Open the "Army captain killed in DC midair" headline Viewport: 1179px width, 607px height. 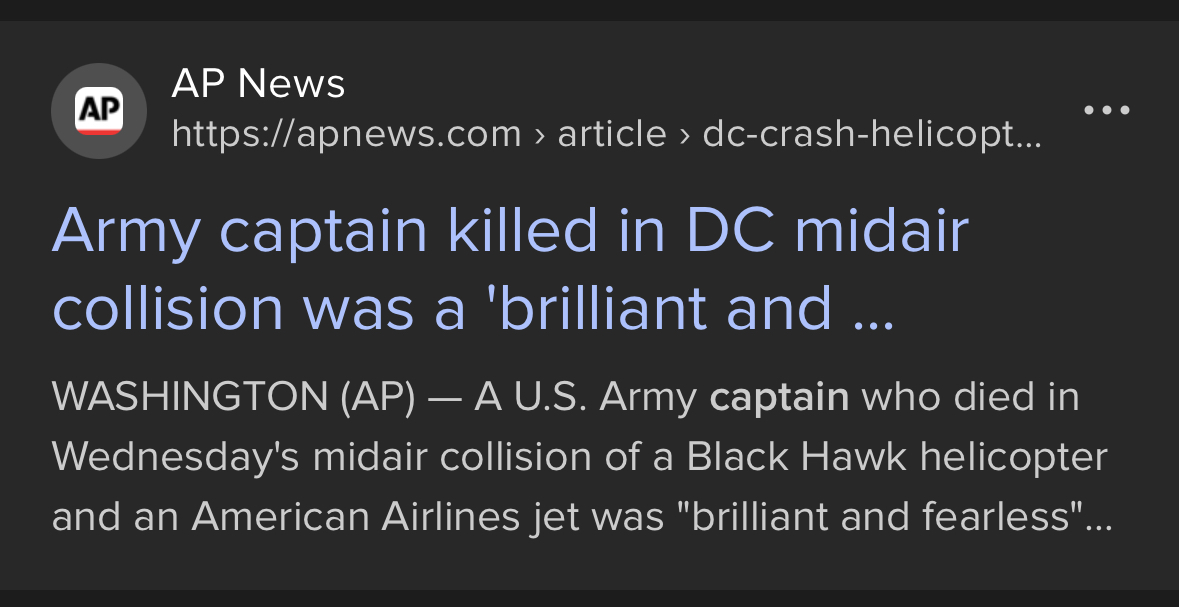(x=510, y=231)
